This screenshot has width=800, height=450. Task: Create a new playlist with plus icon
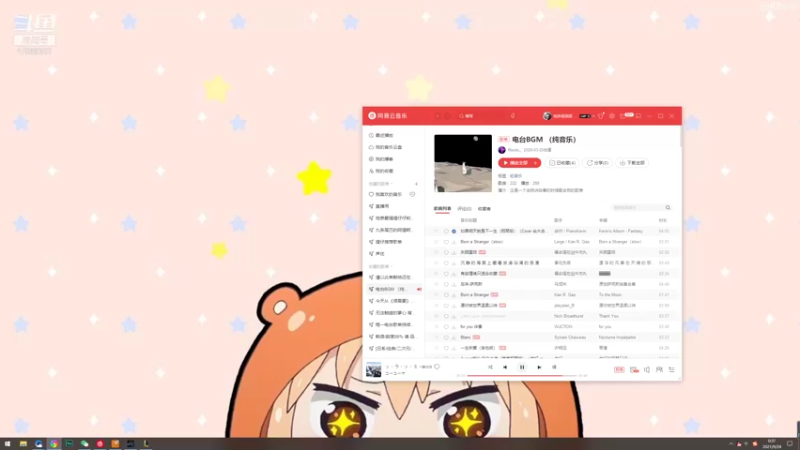[x=416, y=184]
